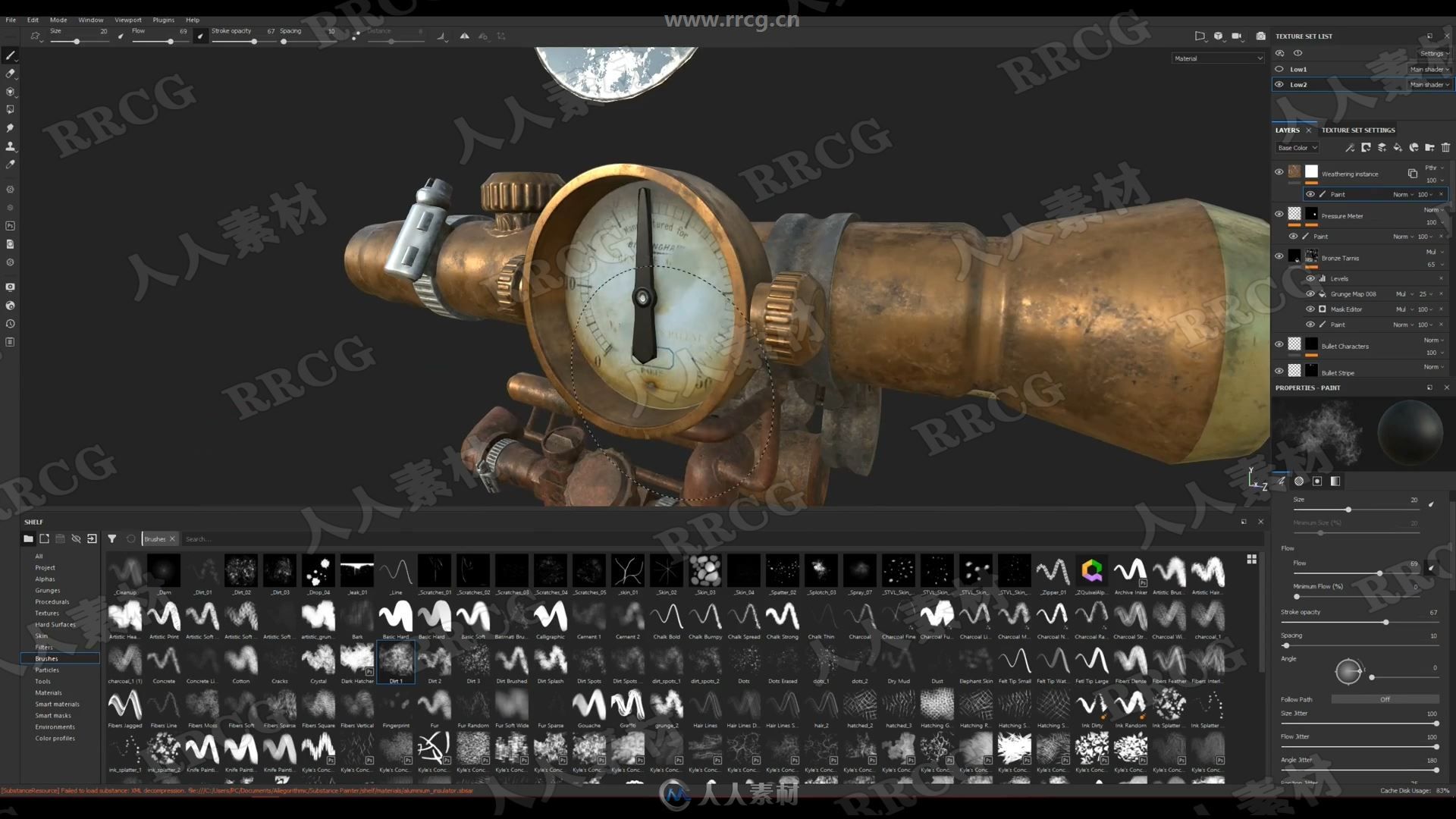Click the shelf filter funnel icon
This screenshot has width=1456, height=819.
pos(111,538)
